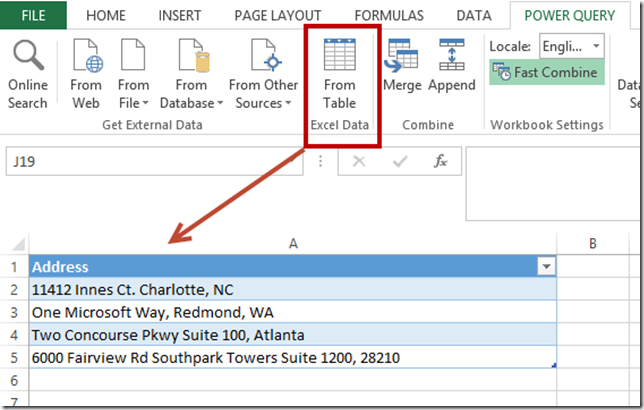Open Online Search in Power Query
This screenshot has height=410, width=644.
click(x=28, y=74)
